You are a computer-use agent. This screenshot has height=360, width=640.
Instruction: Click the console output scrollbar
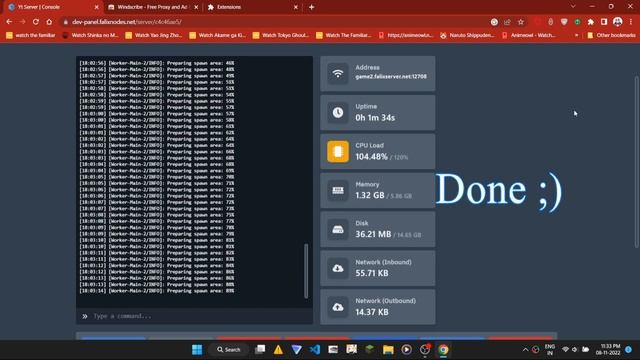click(306, 271)
